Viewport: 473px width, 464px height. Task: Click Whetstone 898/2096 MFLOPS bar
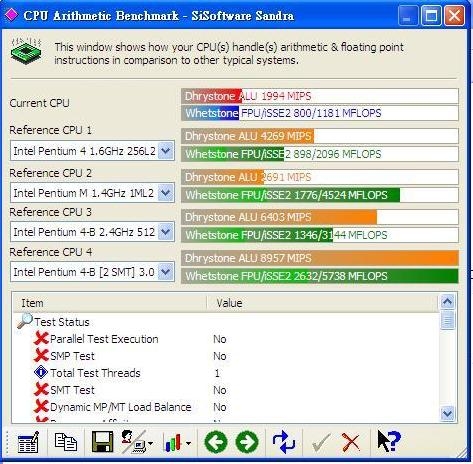point(320,154)
